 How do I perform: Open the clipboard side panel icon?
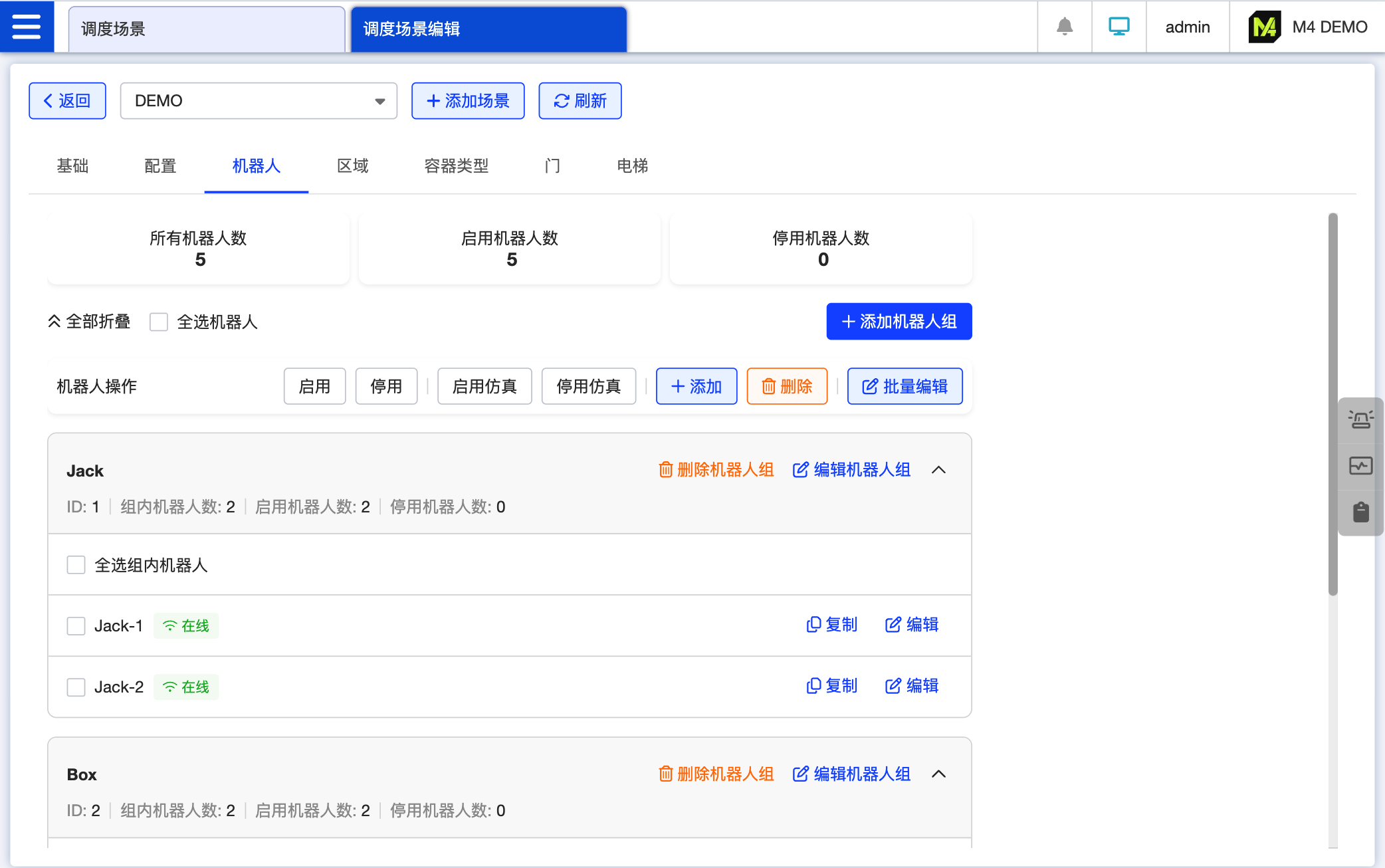click(1360, 512)
